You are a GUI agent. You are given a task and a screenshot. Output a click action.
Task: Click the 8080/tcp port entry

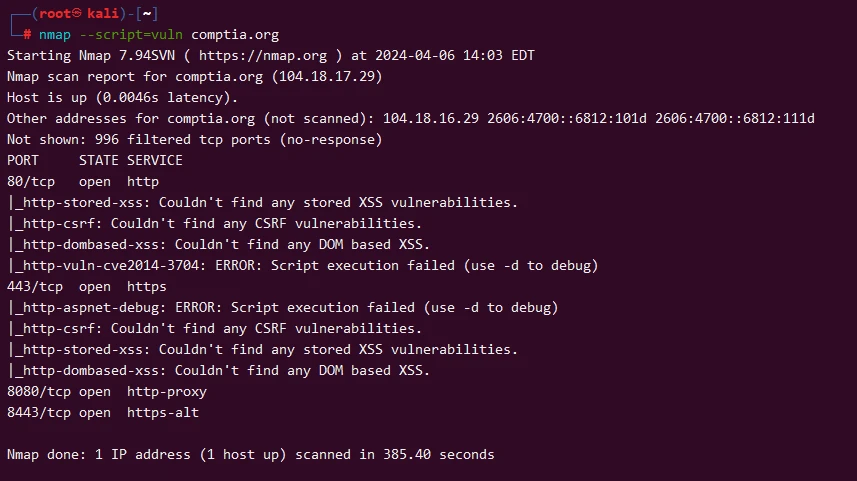click(x=35, y=391)
